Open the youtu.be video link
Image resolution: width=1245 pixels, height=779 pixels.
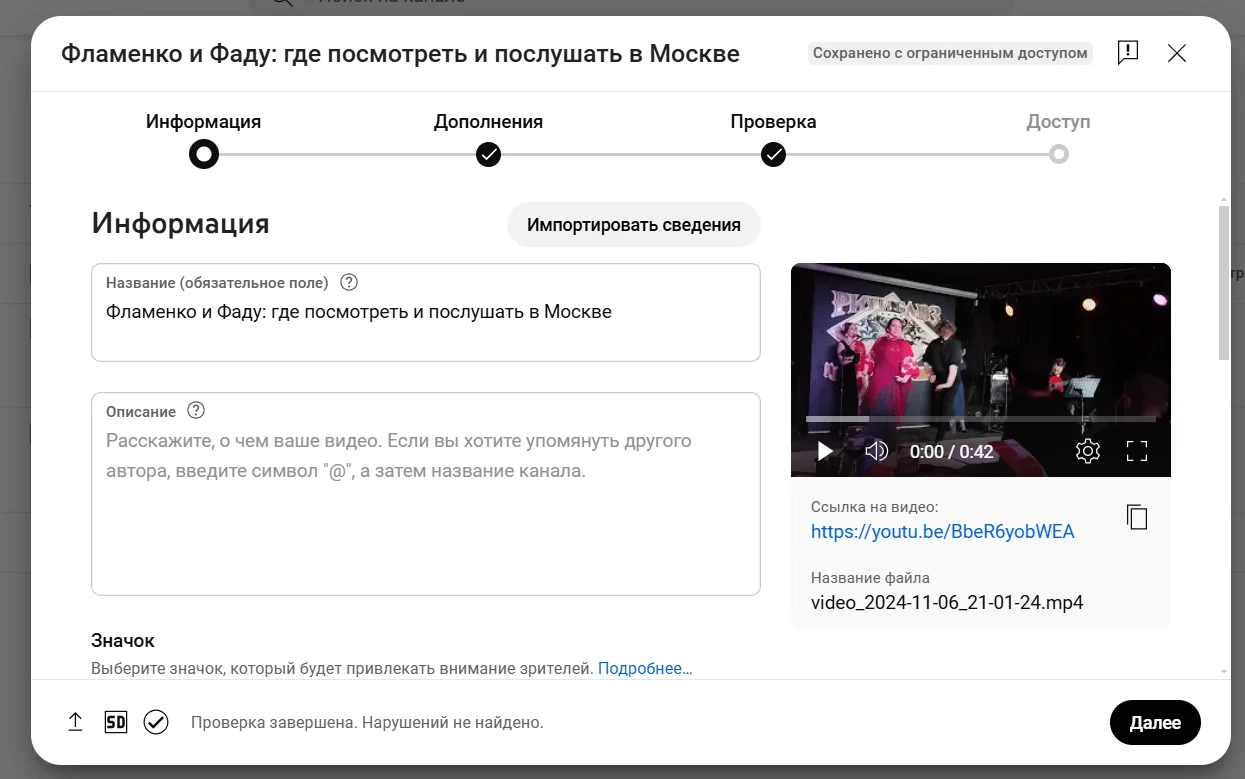click(943, 532)
